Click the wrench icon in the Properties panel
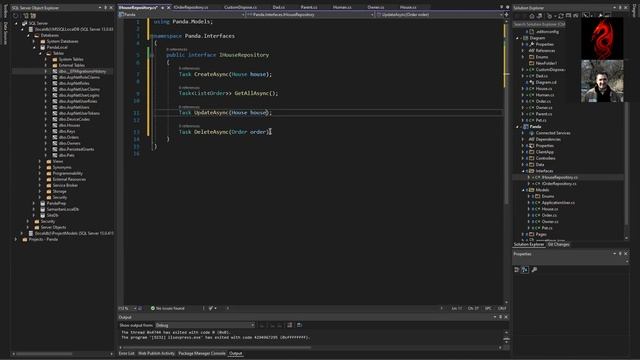Screen dimensions: 640x360 tap(534, 270)
